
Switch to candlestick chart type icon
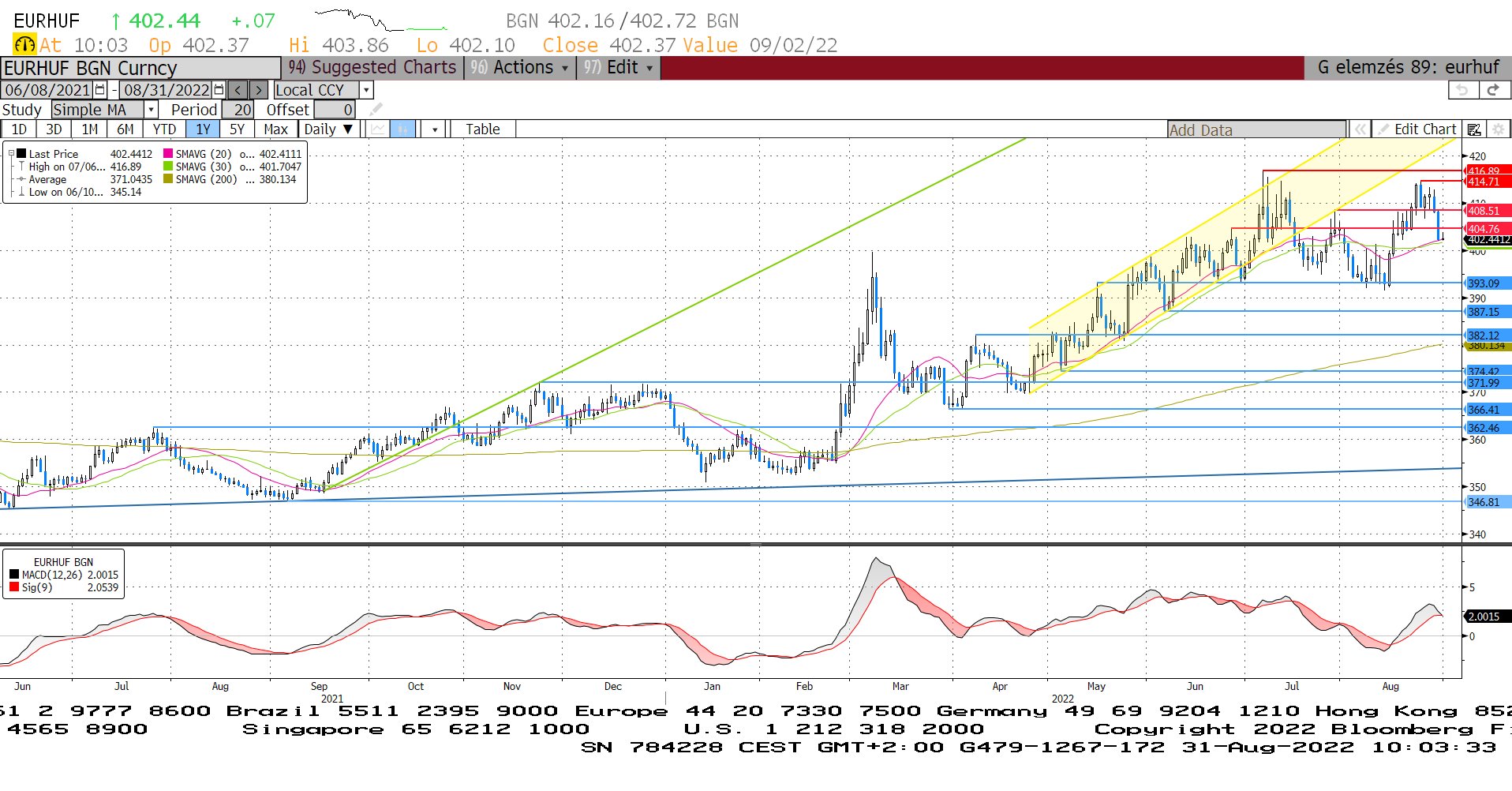pos(403,129)
